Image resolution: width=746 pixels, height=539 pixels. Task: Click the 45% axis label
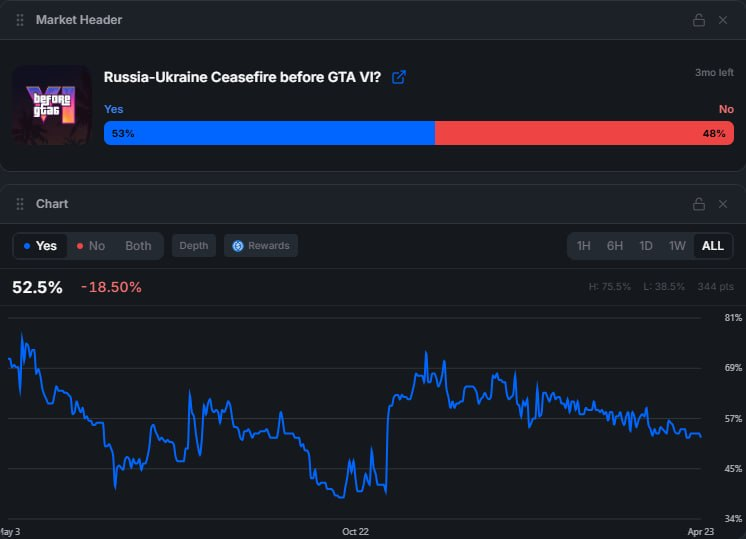[x=733, y=469]
